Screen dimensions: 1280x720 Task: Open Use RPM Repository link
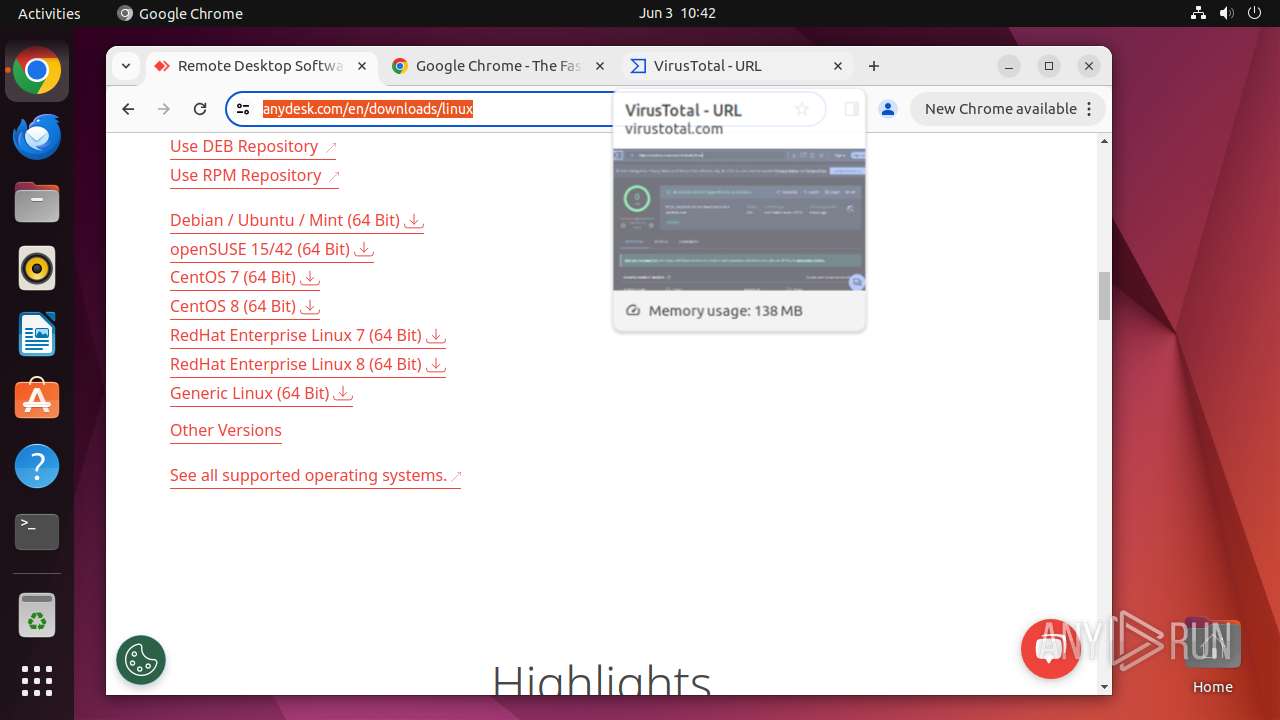[x=255, y=175]
